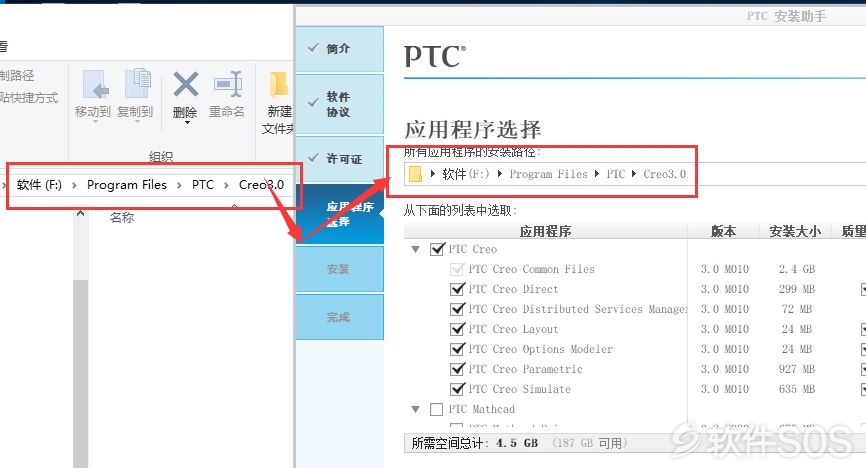This screenshot has width=866, height=468.
Task: Go to the 许可证 installer step
Action: coord(340,159)
